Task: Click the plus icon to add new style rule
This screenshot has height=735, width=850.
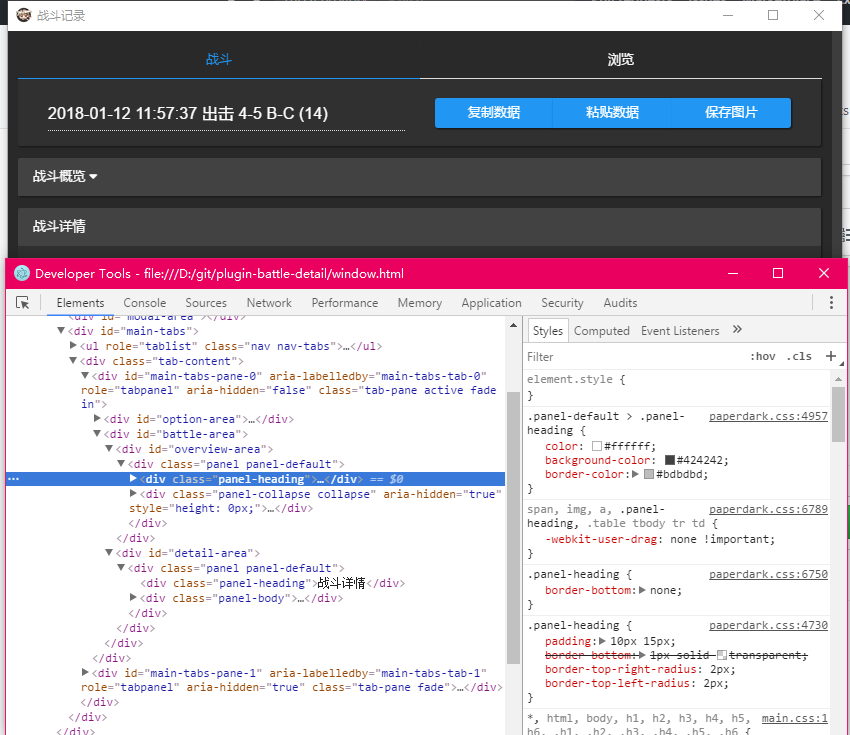Action: pos(831,356)
